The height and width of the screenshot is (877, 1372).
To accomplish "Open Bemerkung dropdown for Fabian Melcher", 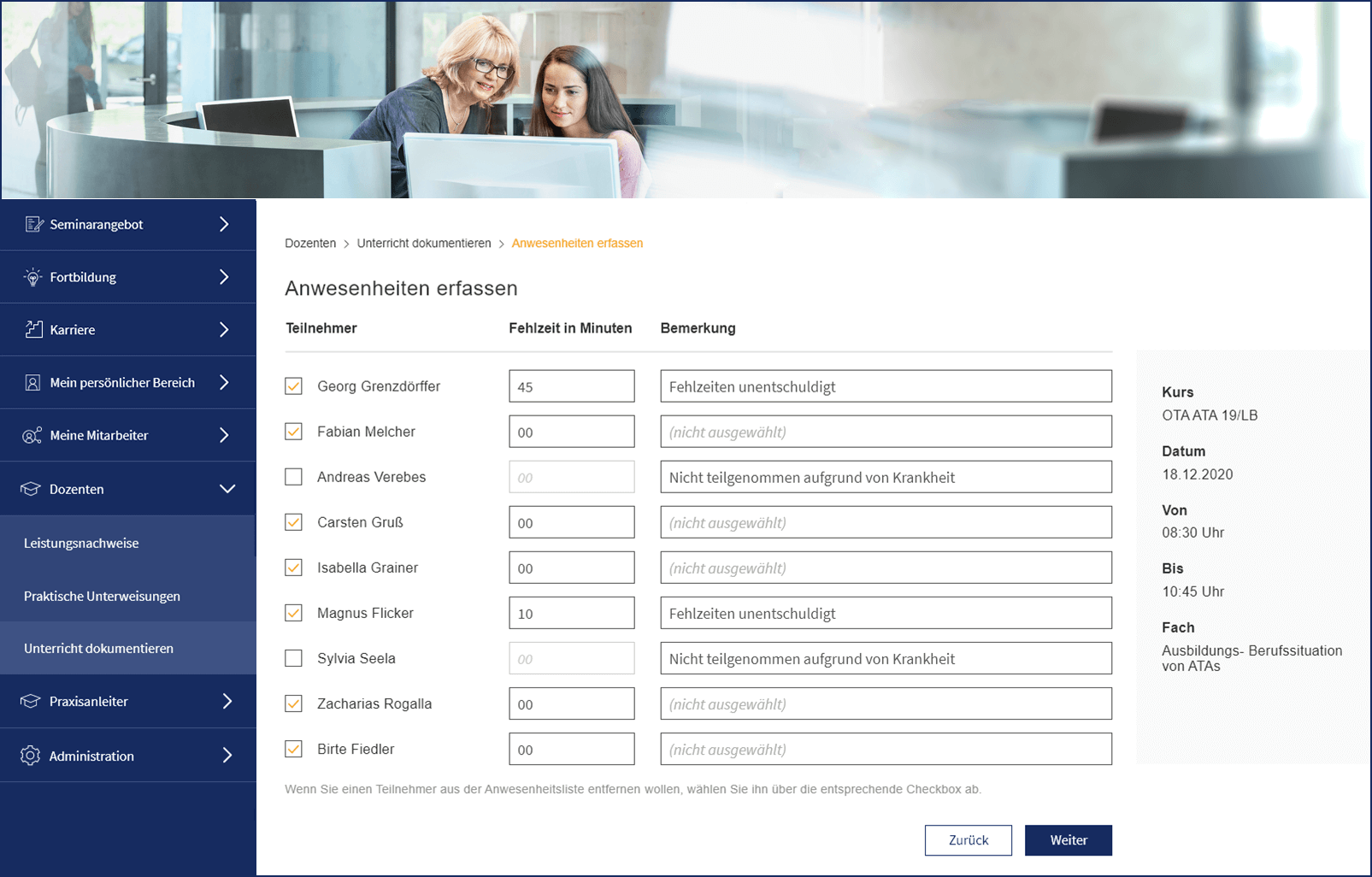I will click(886, 432).
